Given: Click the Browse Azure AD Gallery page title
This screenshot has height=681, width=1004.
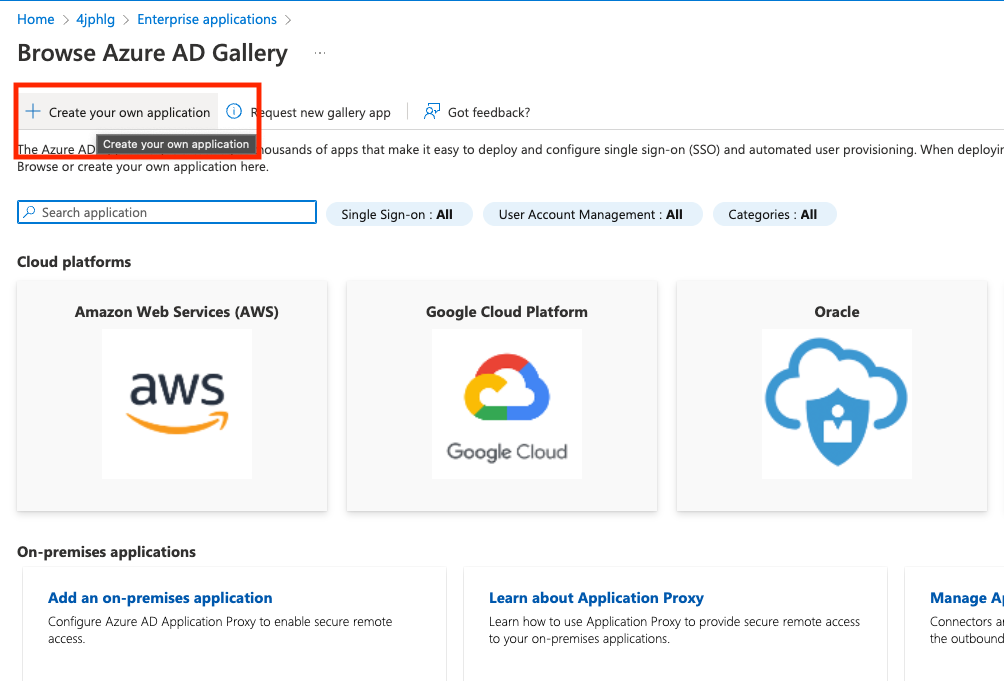Looking at the screenshot, I should coord(152,53).
